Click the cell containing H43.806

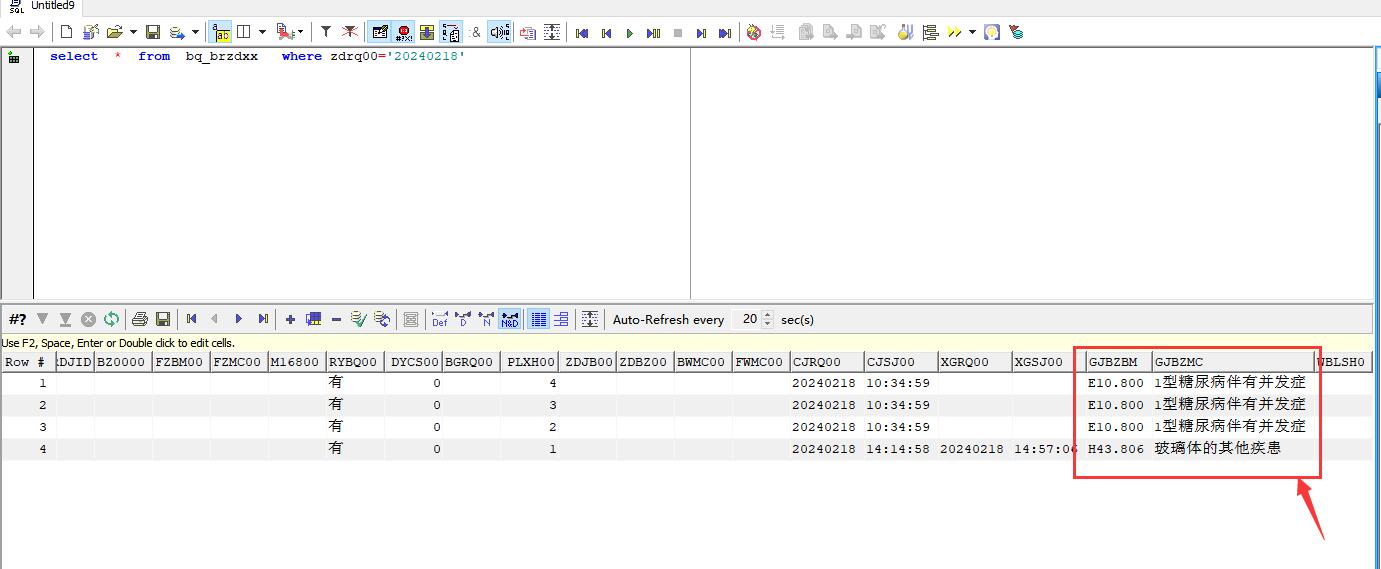(x=1119, y=449)
